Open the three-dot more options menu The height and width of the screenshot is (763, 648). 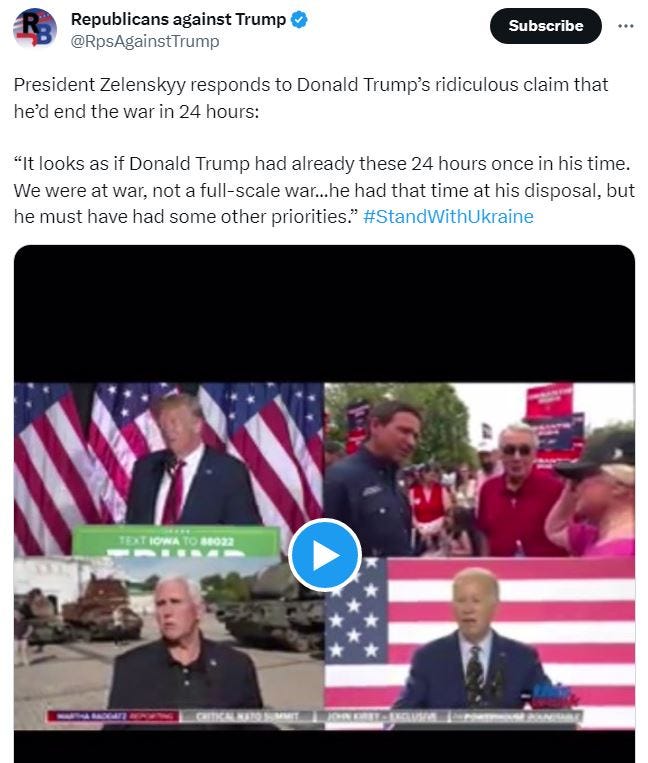tap(626, 26)
